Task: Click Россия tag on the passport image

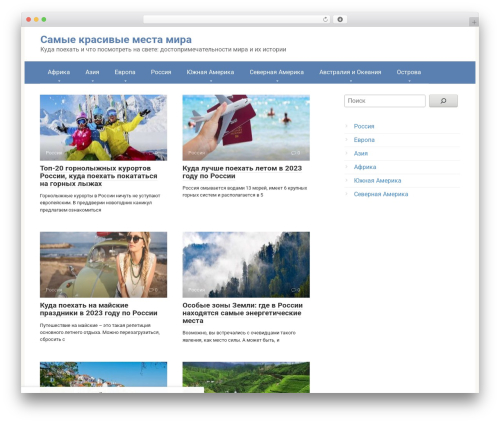Action: click(x=196, y=153)
